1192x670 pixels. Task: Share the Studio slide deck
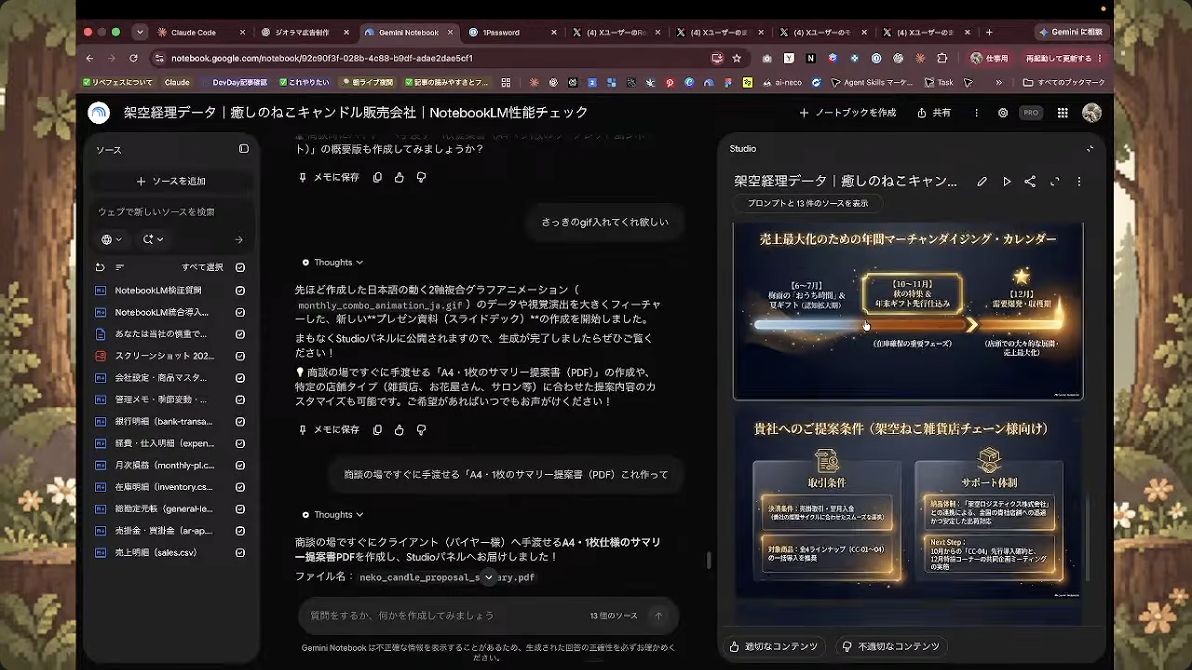point(1030,182)
